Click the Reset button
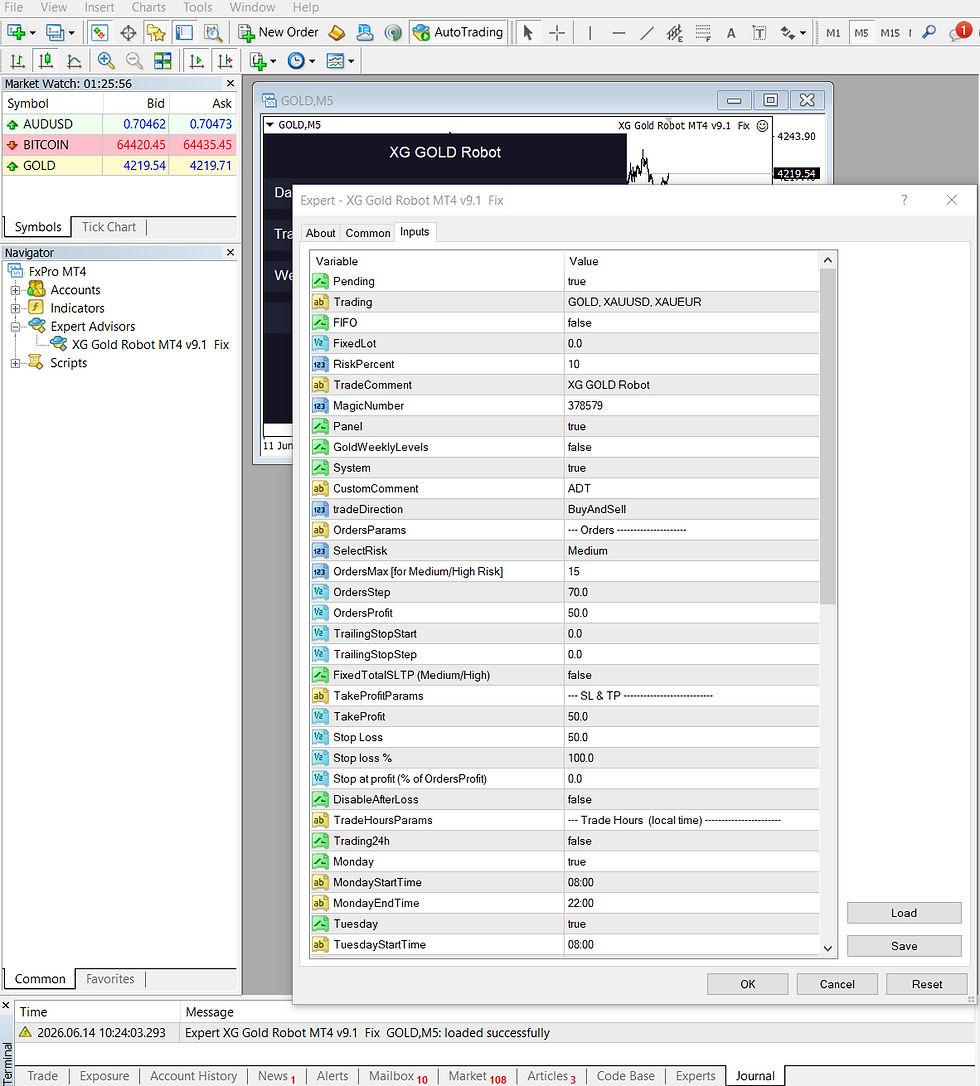Screen dimensions: 980x1086 [x=927, y=984]
